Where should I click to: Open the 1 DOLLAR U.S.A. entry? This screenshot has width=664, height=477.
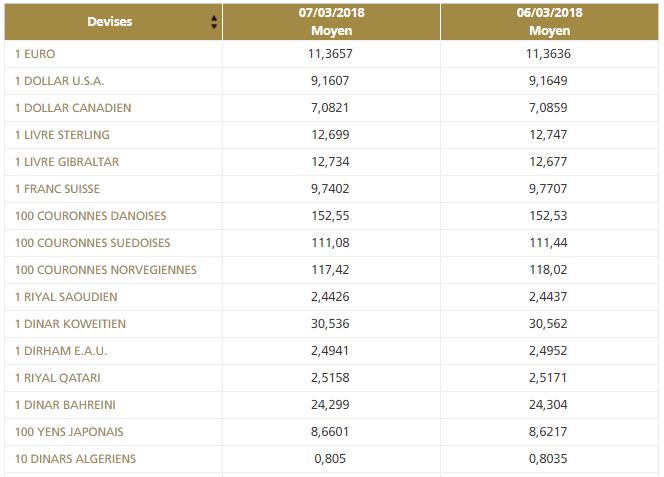[x=60, y=81]
